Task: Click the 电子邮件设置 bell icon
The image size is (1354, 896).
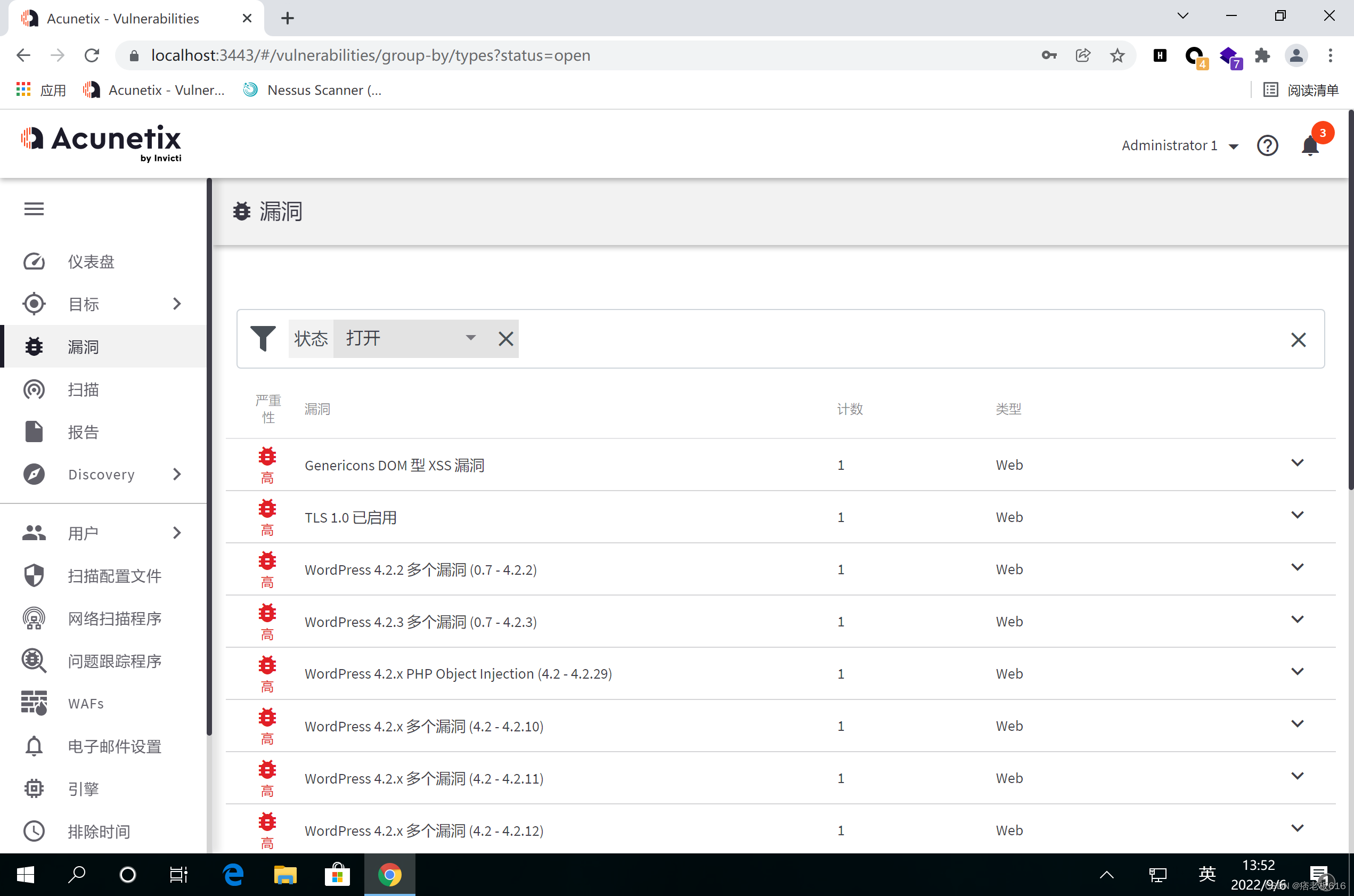Action: [x=34, y=746]
